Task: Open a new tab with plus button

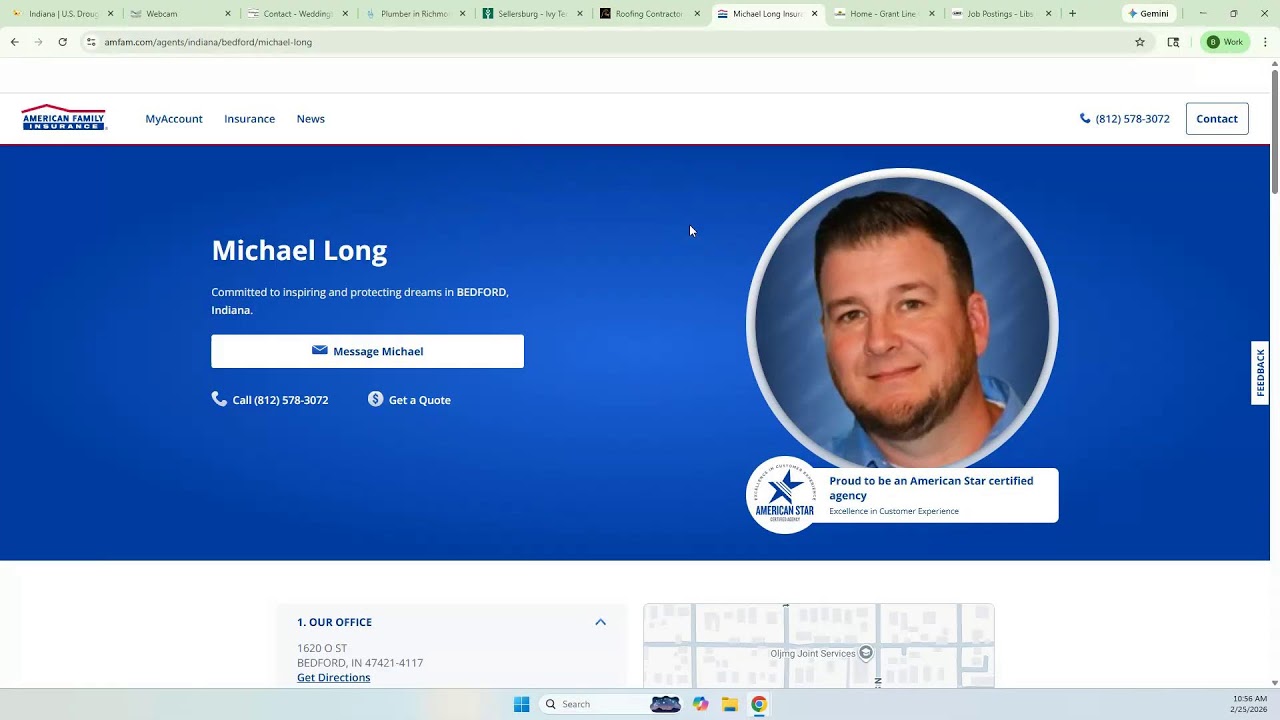Action: click(x=1072, y=14)
